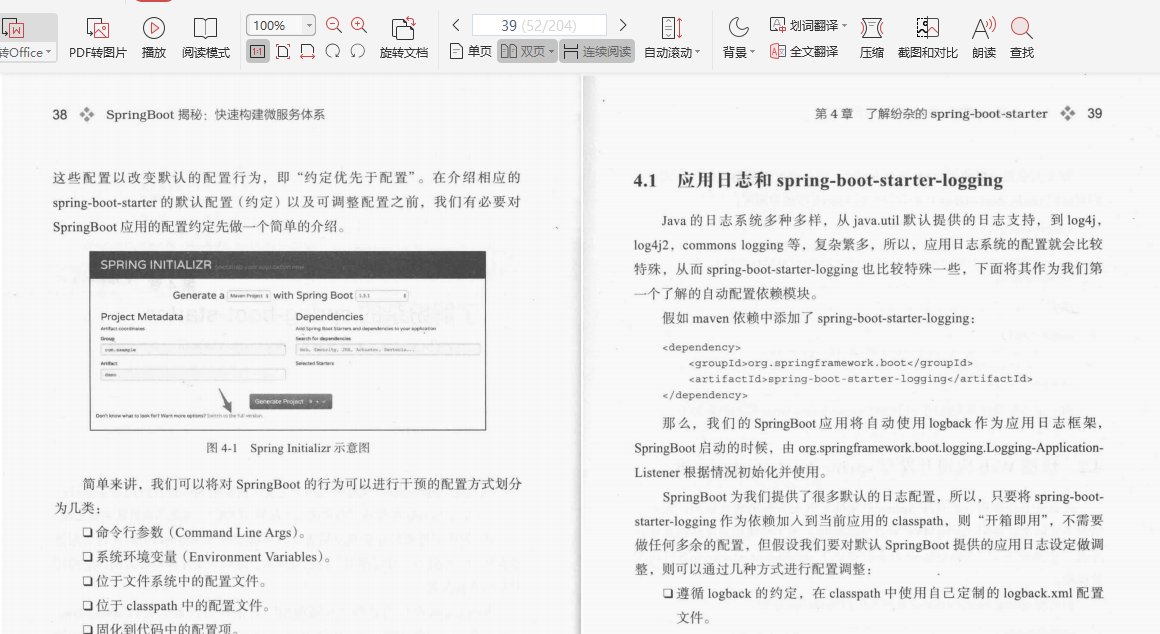Click the Spring Initializr figure on page 38
This screenshot has height=634, width=1160.
(288, 340)
